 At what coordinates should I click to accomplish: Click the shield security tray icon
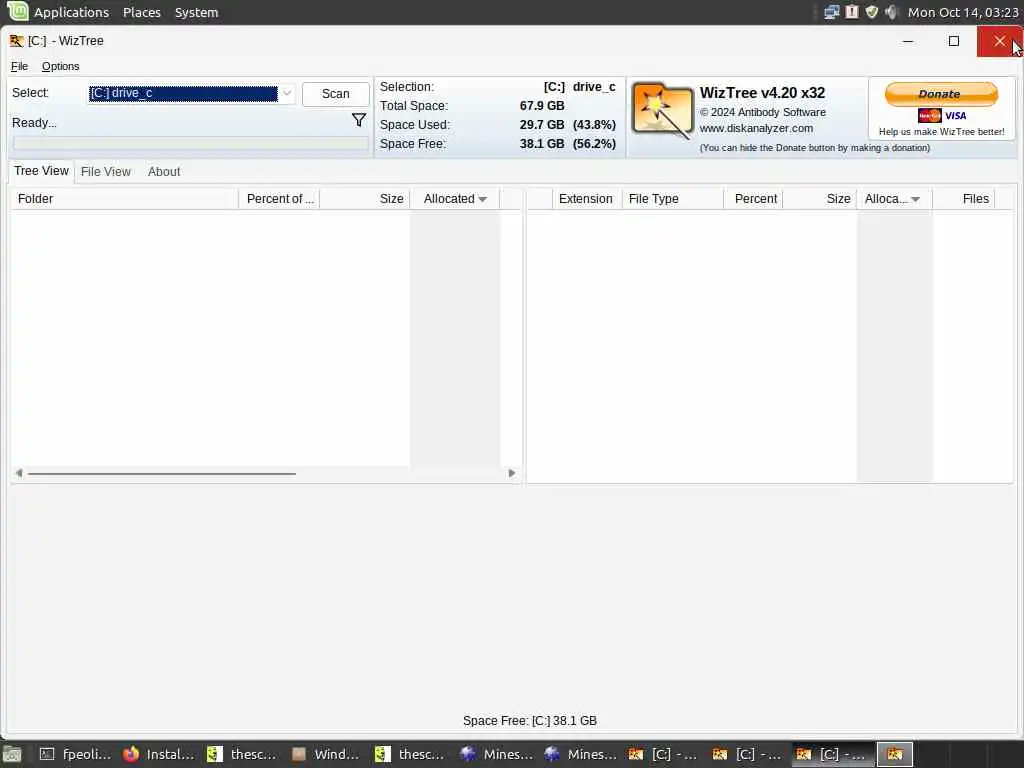871,12
